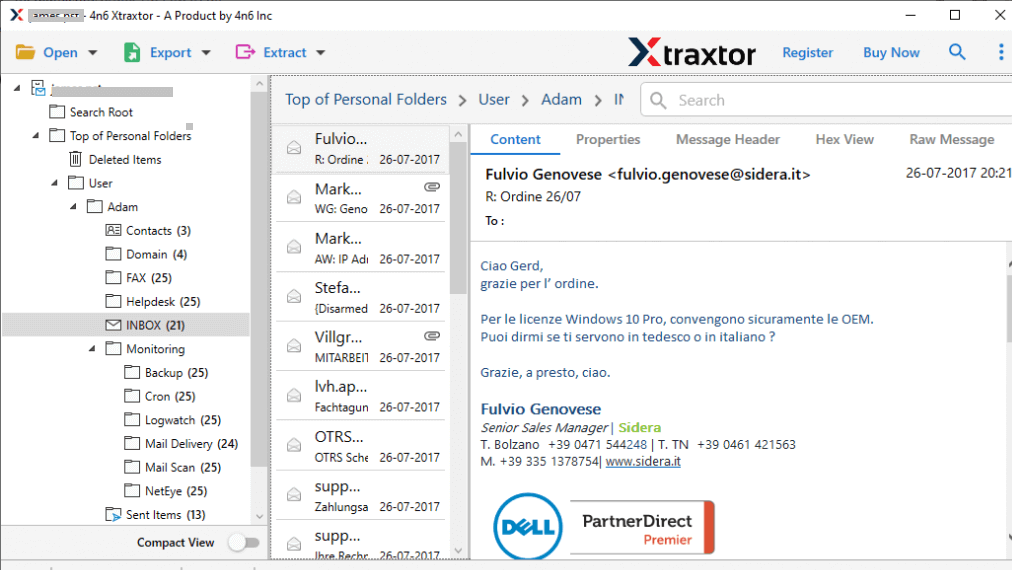Select the INBOX envelope icon
1012x570 pixels.
coord(113,325)
